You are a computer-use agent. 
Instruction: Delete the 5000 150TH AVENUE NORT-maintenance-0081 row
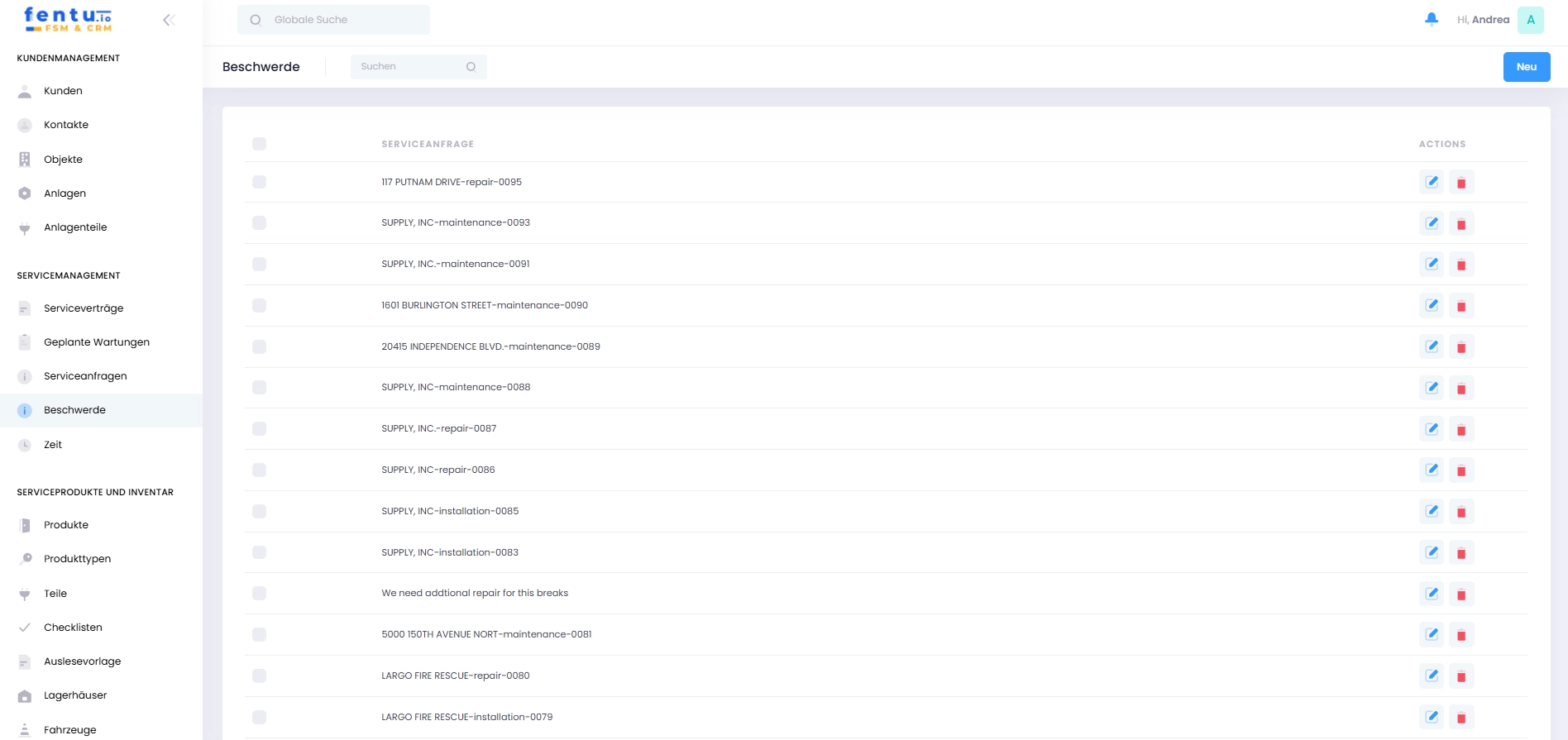pyautogui.click(x=1461, y=635)
